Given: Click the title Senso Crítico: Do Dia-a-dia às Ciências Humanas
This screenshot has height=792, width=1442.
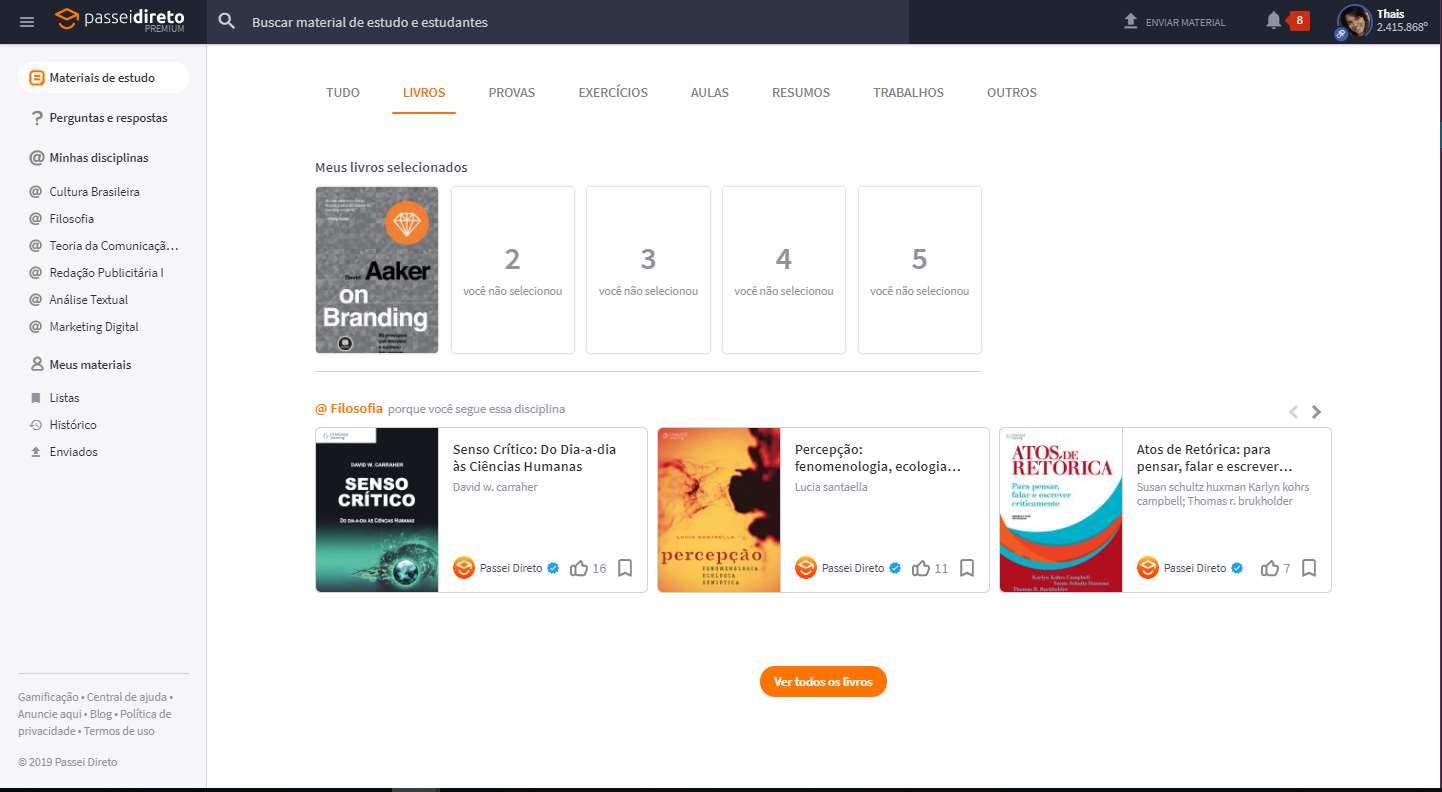Looking at the screenshot, I should point(535,458).
